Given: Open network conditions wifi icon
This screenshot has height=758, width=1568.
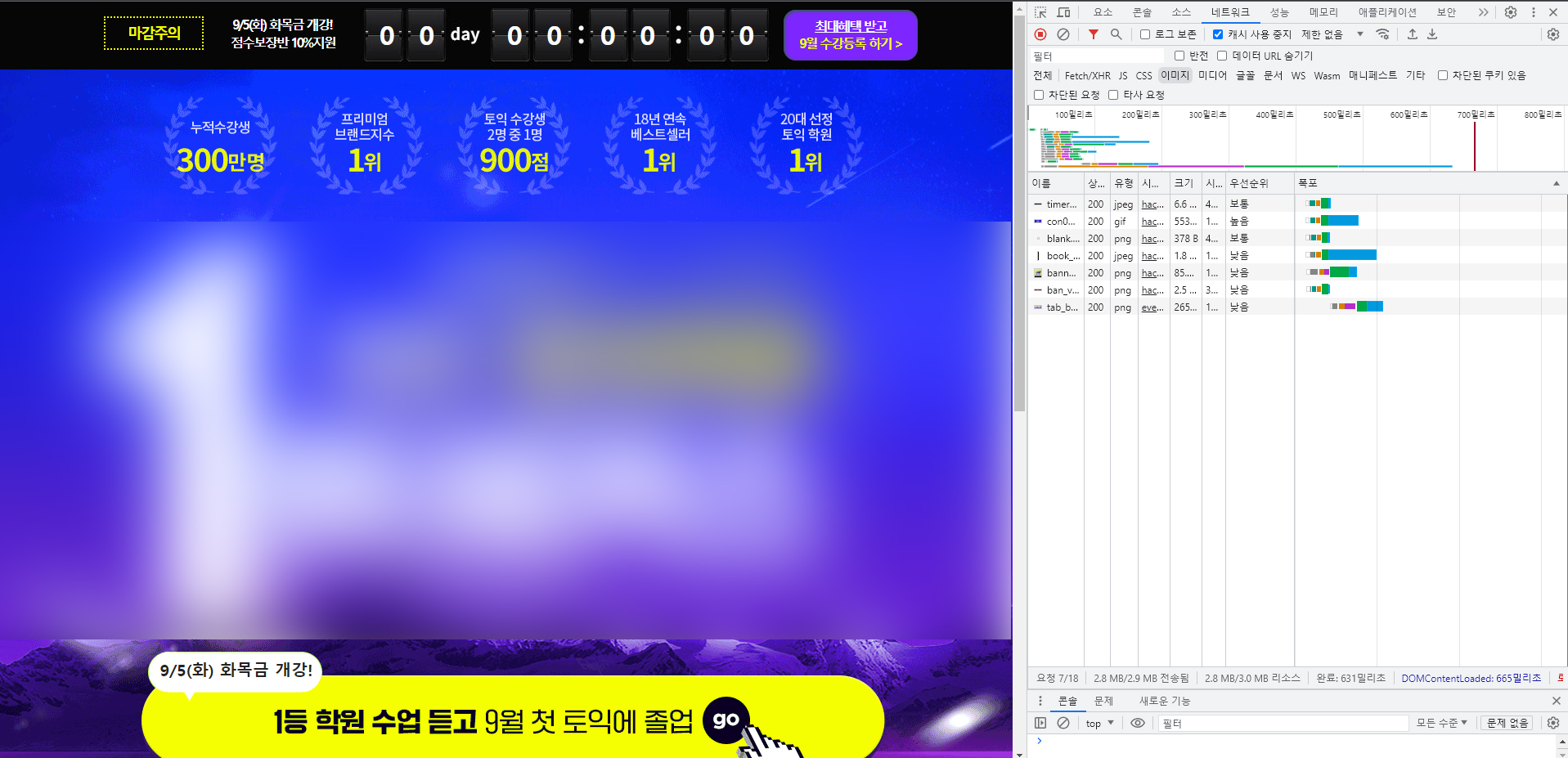Looking at the screenshot, I should click(1383, 34).
